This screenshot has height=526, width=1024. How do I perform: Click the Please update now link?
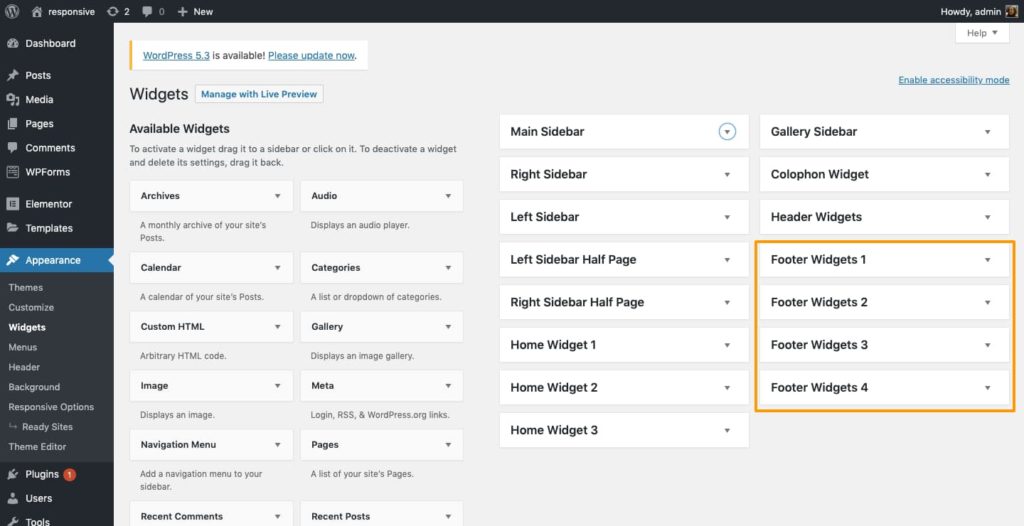tap(311, 56)
